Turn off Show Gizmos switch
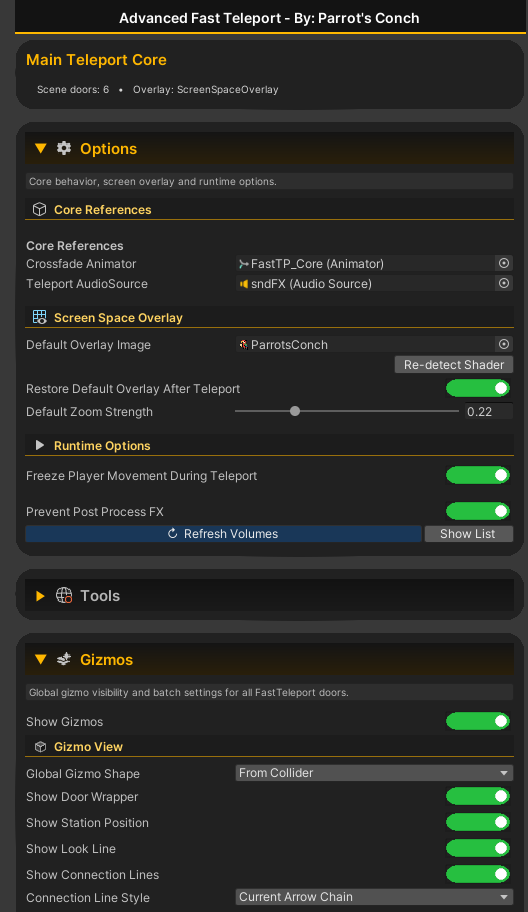 pos(478,721)
